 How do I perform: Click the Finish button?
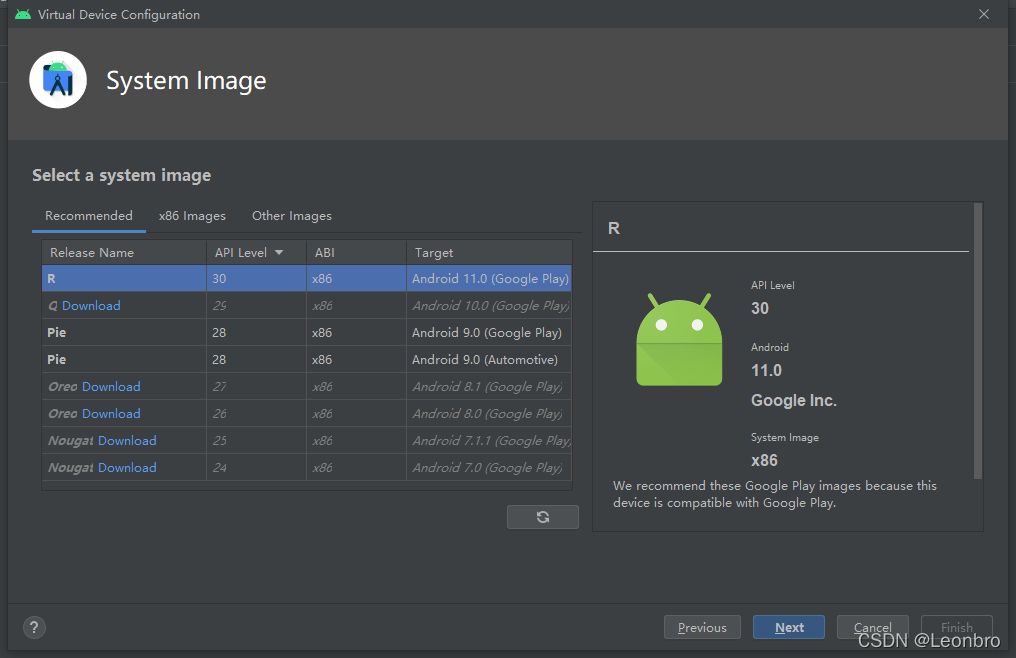pyautogui.click(x=956, y=627)
